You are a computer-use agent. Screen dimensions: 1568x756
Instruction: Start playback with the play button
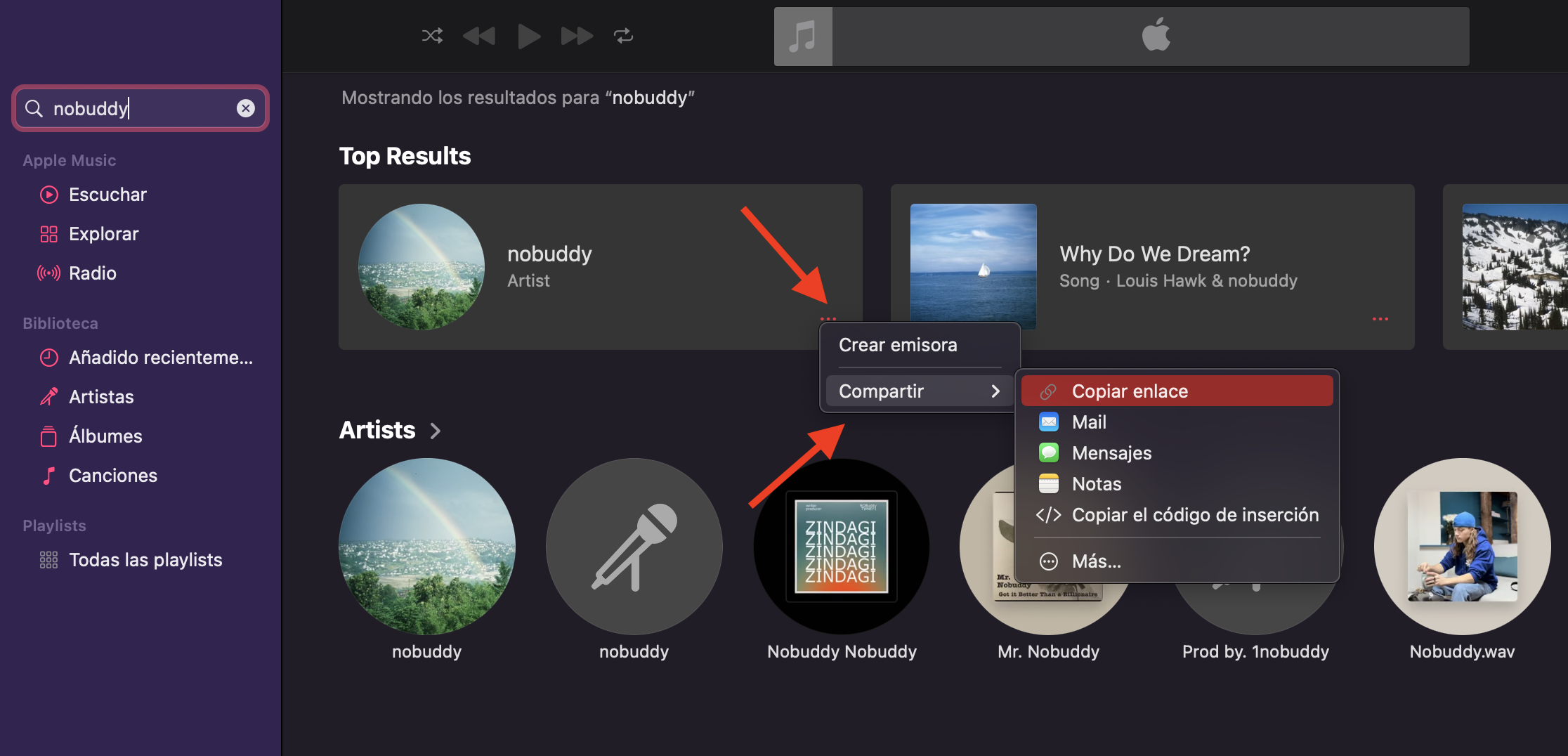tap(528, 36)
